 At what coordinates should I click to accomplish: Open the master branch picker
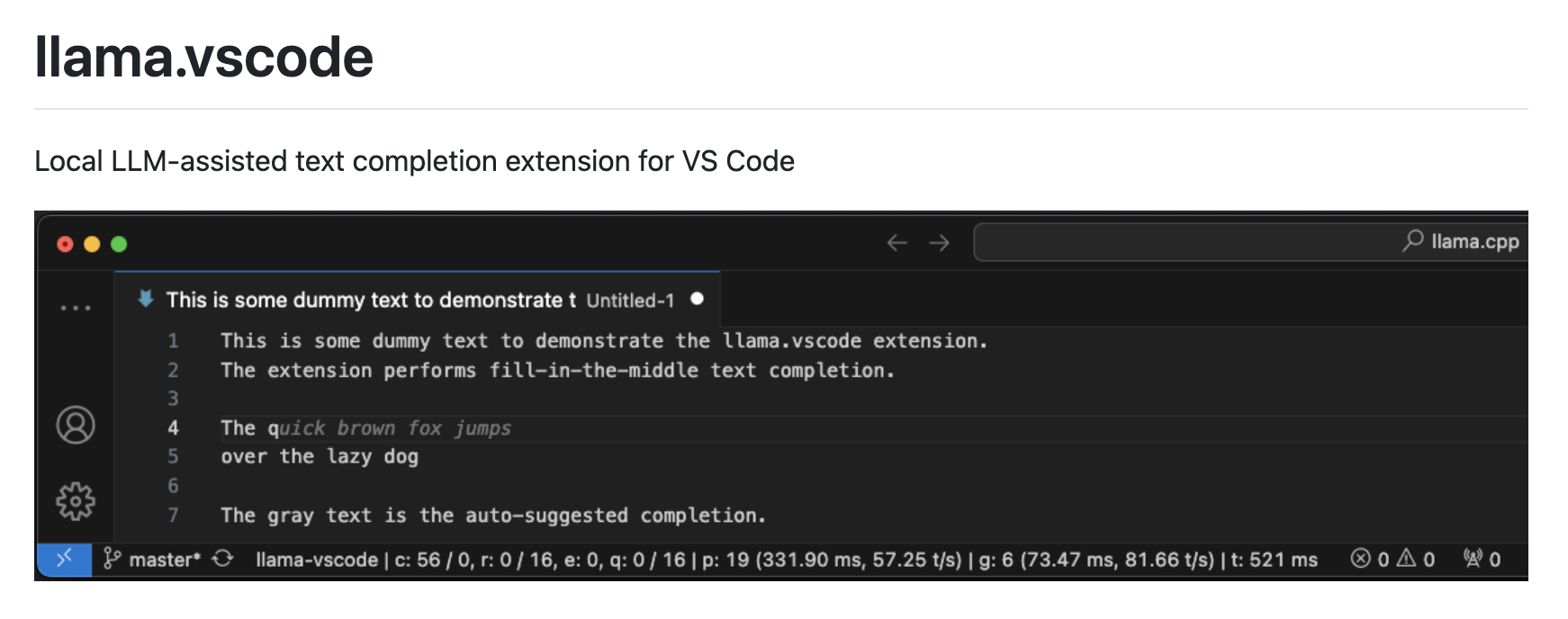click(153, 560)
